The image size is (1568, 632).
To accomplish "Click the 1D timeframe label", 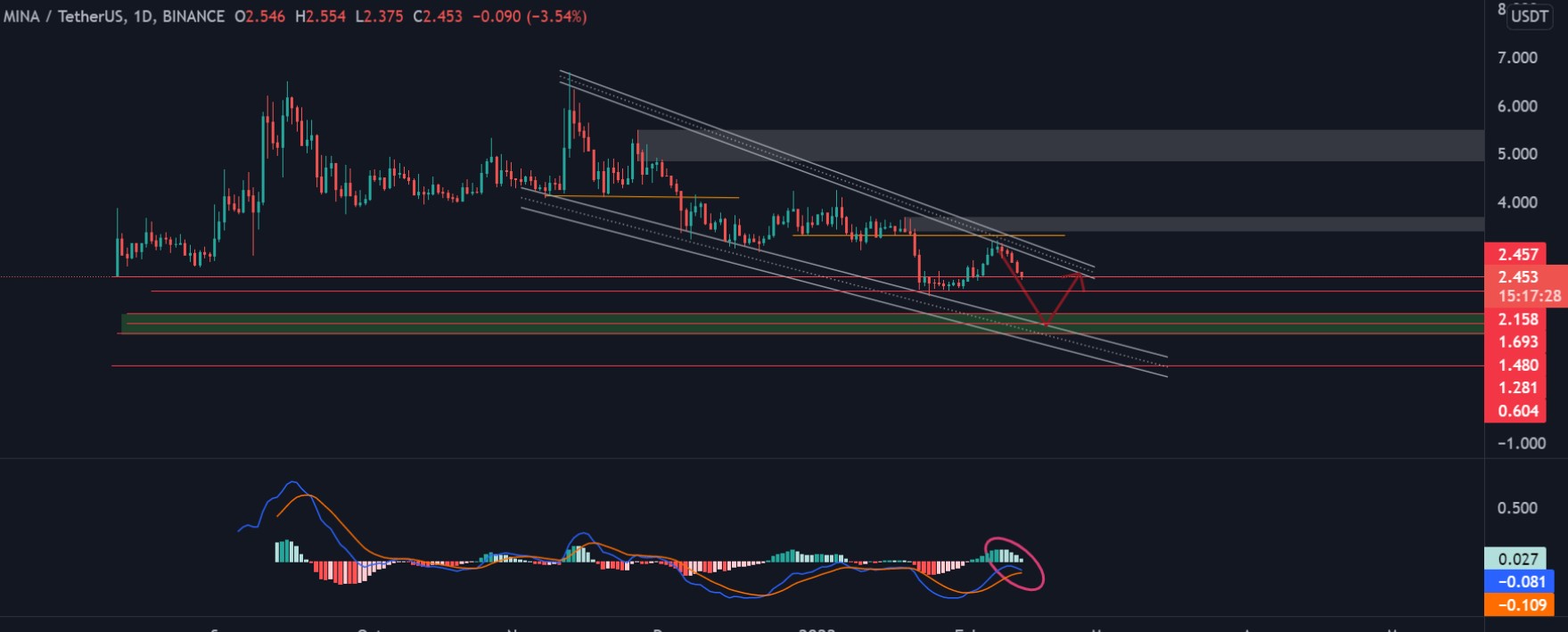I will point(142,16).
